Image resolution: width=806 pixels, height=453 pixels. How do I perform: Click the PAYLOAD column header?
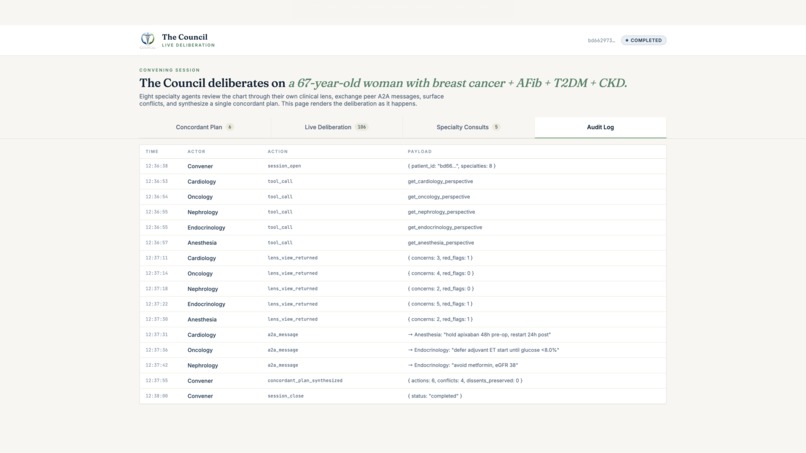tap(419, 152)
